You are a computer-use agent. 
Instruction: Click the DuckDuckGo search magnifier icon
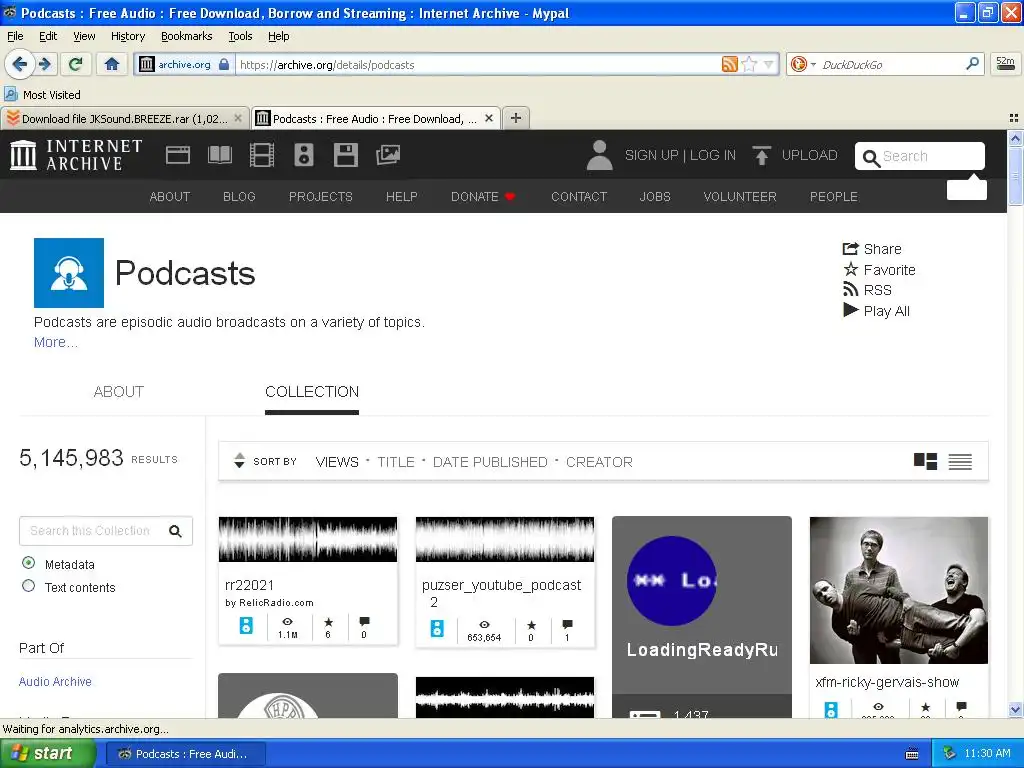click(x=972, y=64)
